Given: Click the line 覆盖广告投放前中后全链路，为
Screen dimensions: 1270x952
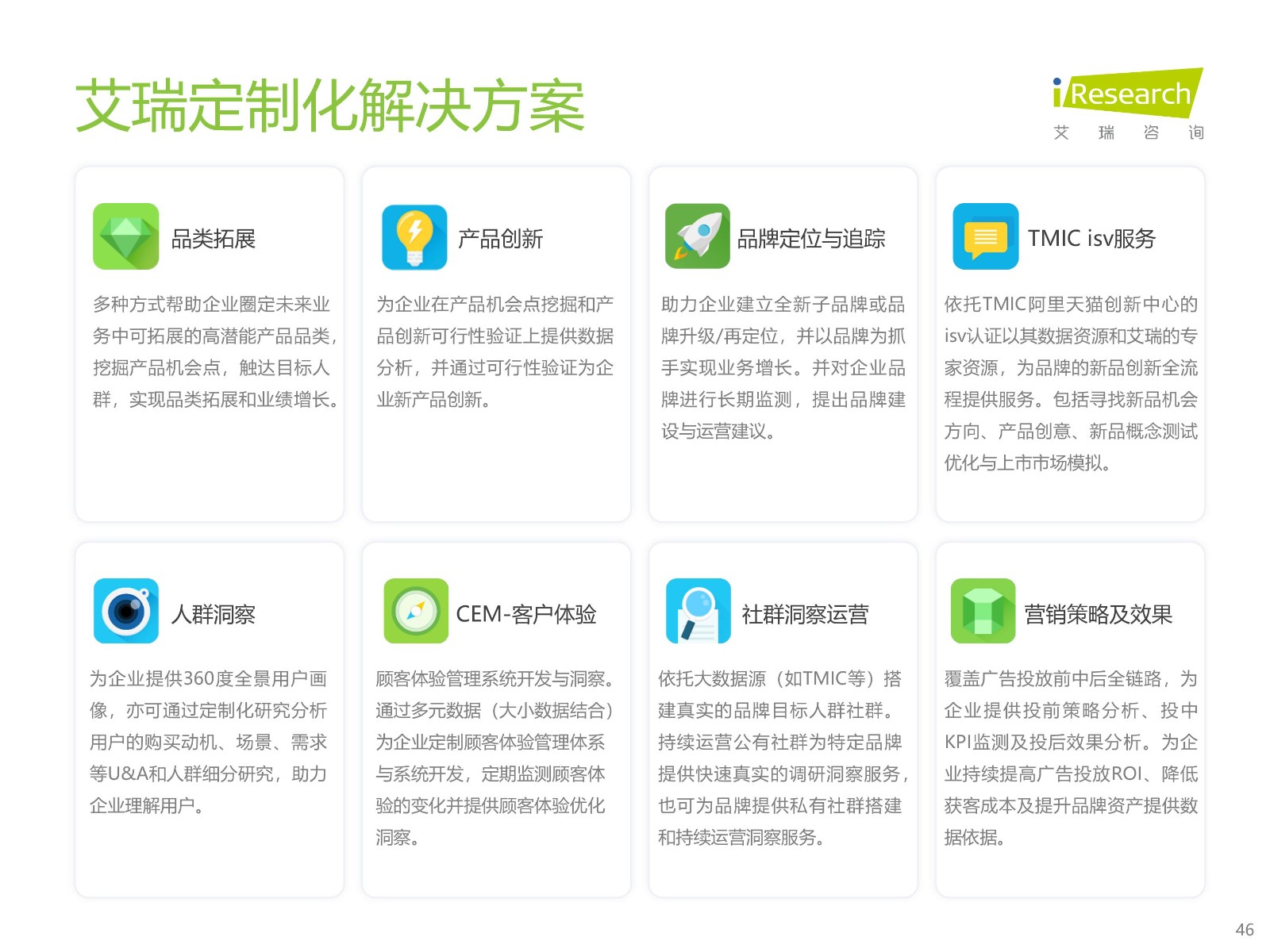Looking at the screenshot, I should [1071, 679].
